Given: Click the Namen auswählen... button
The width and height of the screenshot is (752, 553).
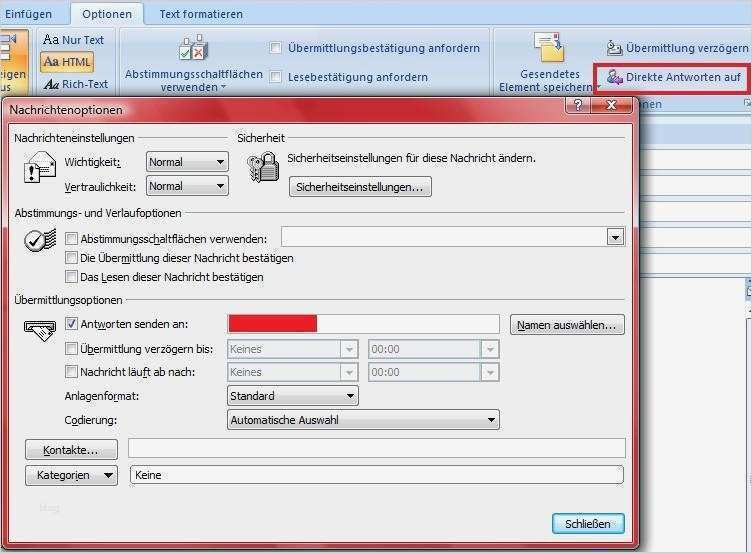Looking at the screenshot, I should pos(567,325).
